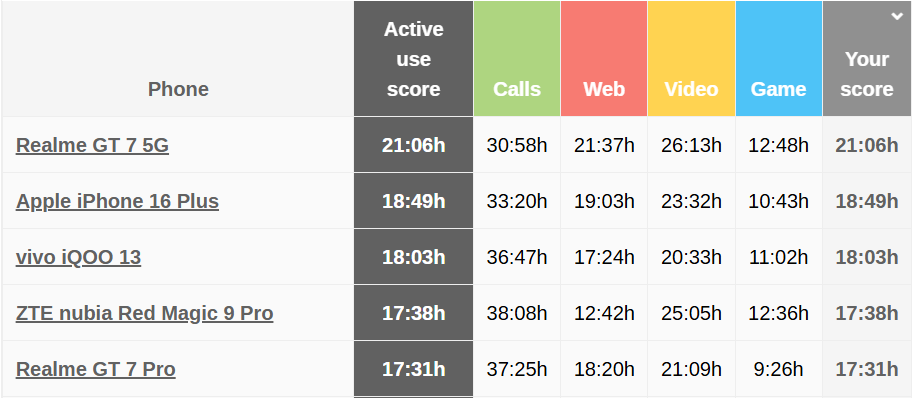This screenshot has width=912, height=398.
Task: Toggle the red Web column header
Action: (604, 59)
